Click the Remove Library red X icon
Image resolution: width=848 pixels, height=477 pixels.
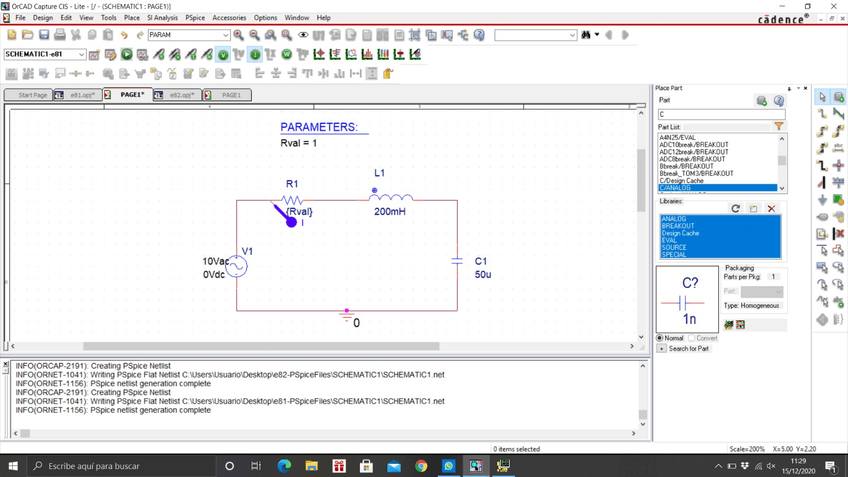(771, 208)
